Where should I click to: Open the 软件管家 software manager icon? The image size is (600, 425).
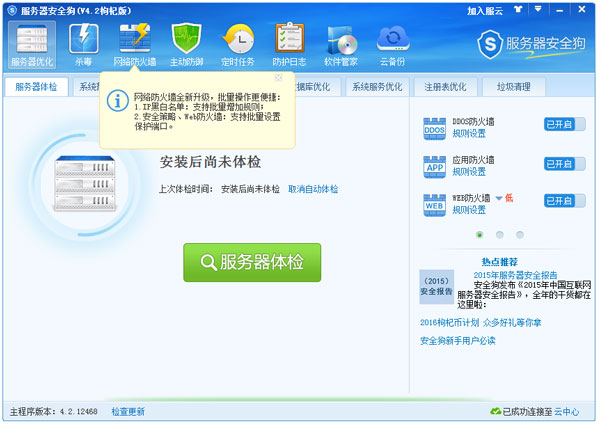[341, 45]
